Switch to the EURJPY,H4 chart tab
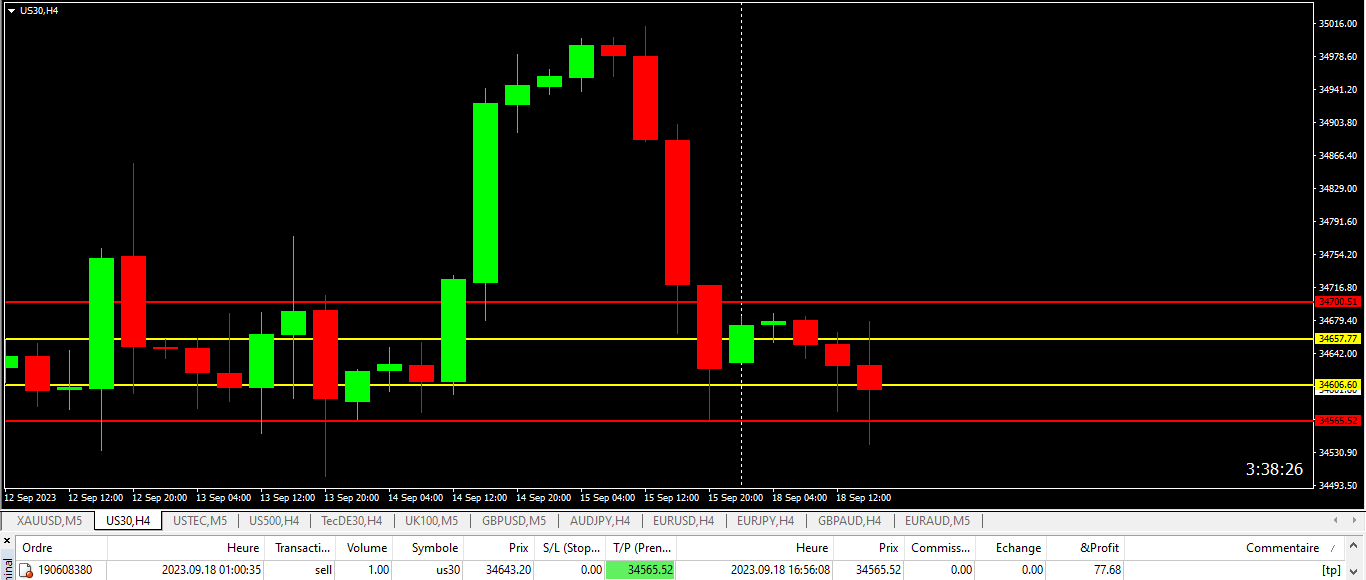The image size is (1366, 580). click(x=765, y=521)
